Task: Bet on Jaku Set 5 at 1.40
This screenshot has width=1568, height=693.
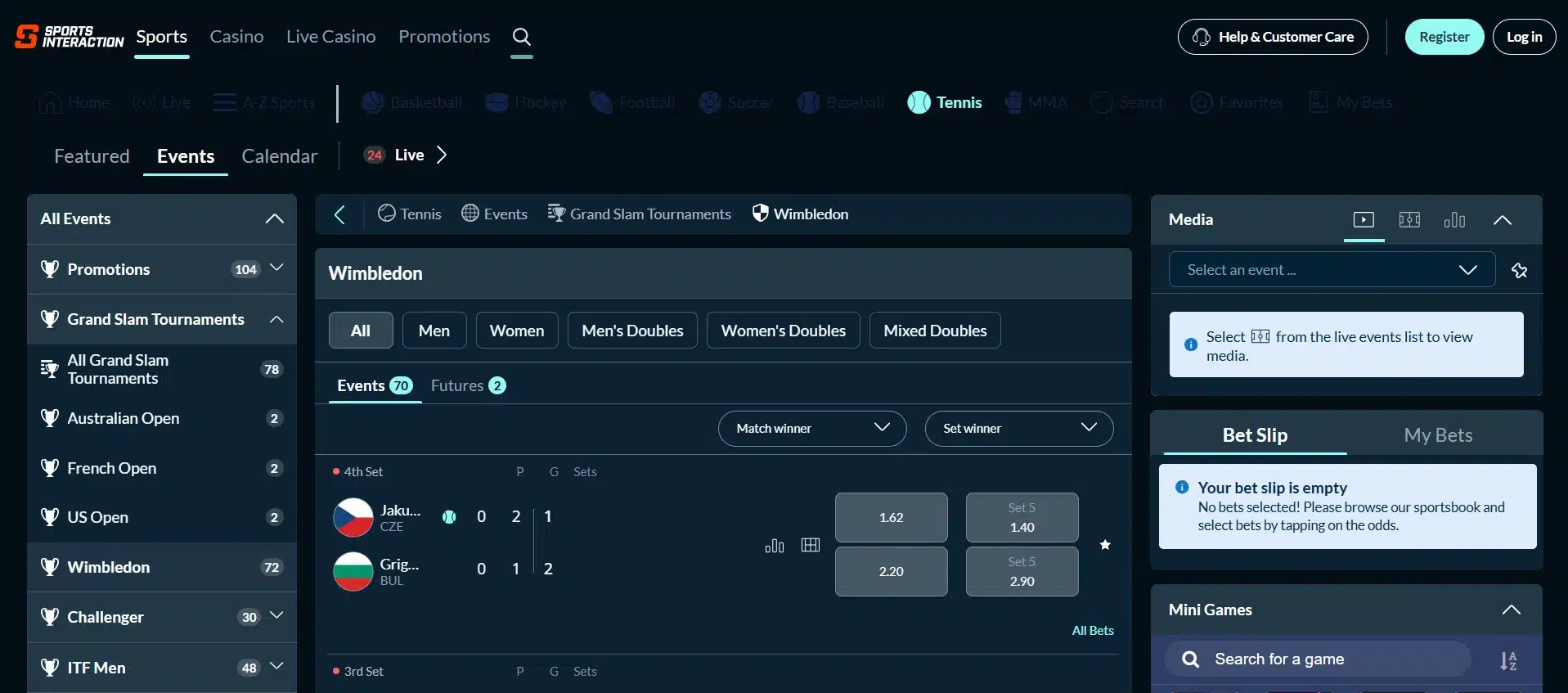Action: pyautogui.click(x=1022, y=517)
